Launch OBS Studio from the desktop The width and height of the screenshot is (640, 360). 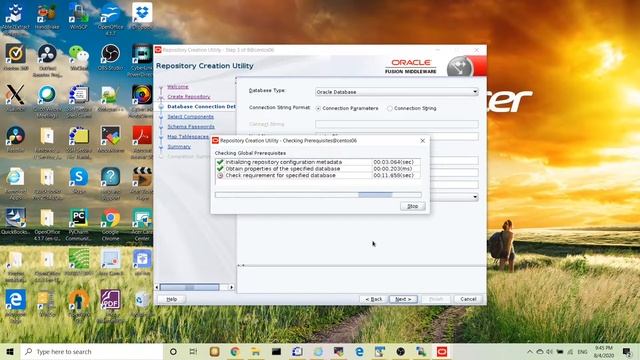(x=110, y=57)
